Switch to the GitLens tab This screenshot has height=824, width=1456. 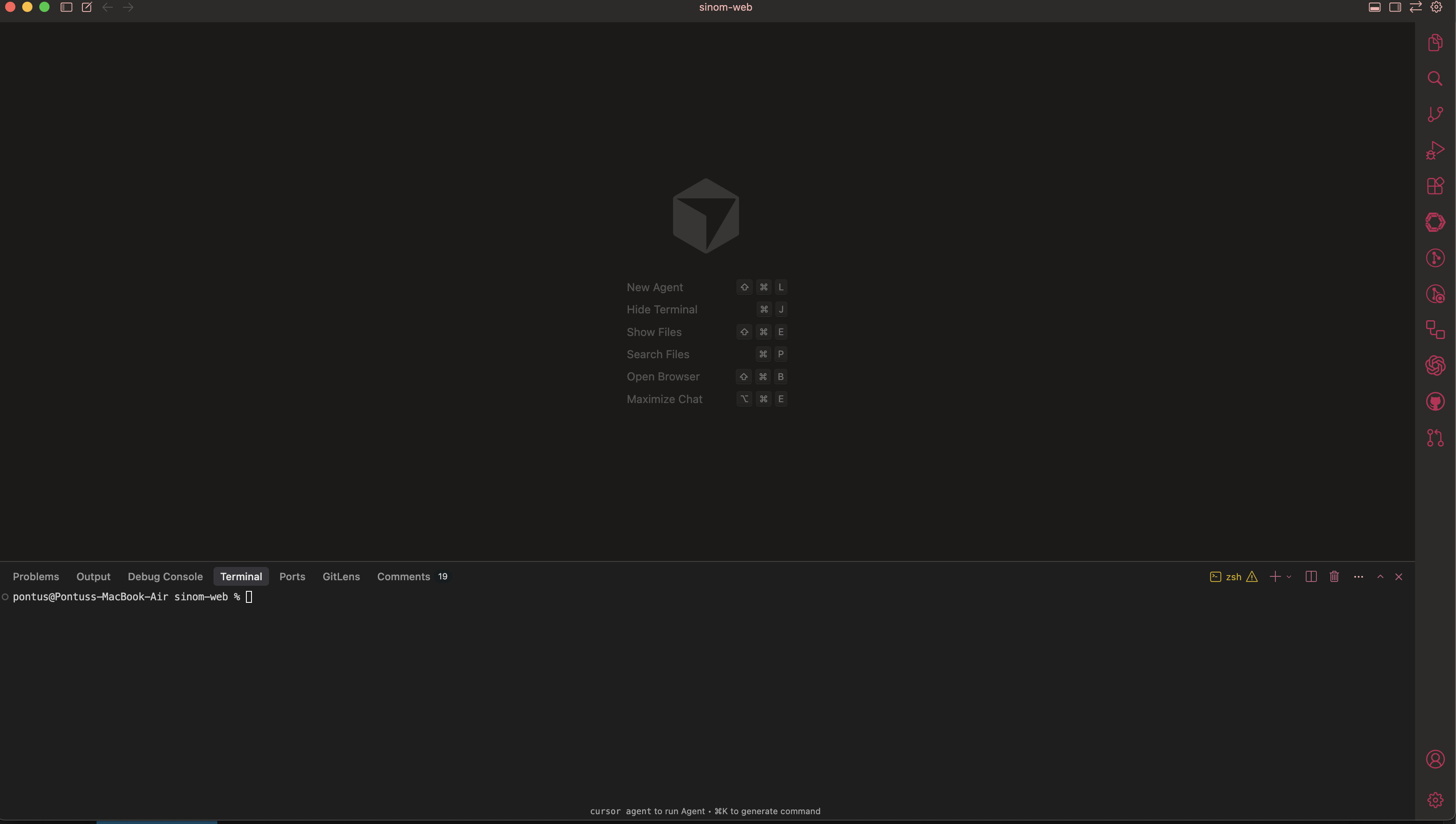[341, 577]
